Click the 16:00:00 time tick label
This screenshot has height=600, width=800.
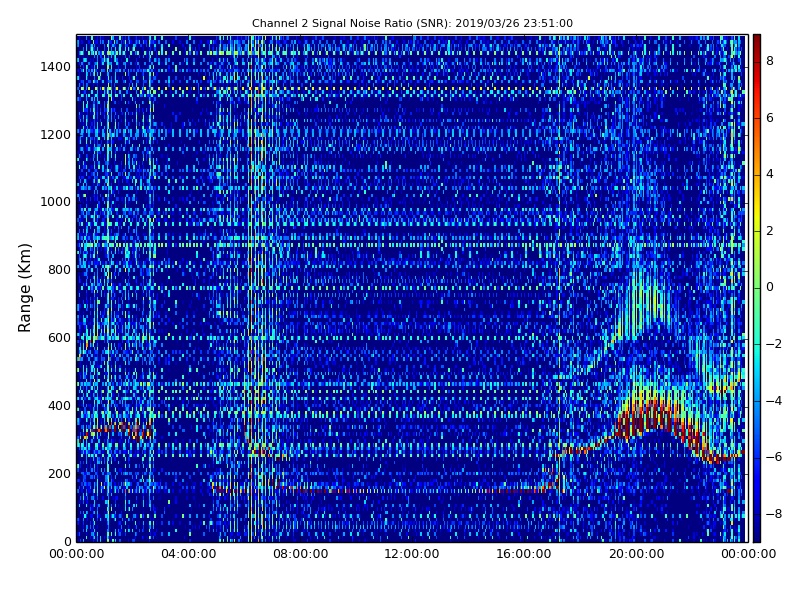(524, 554)
